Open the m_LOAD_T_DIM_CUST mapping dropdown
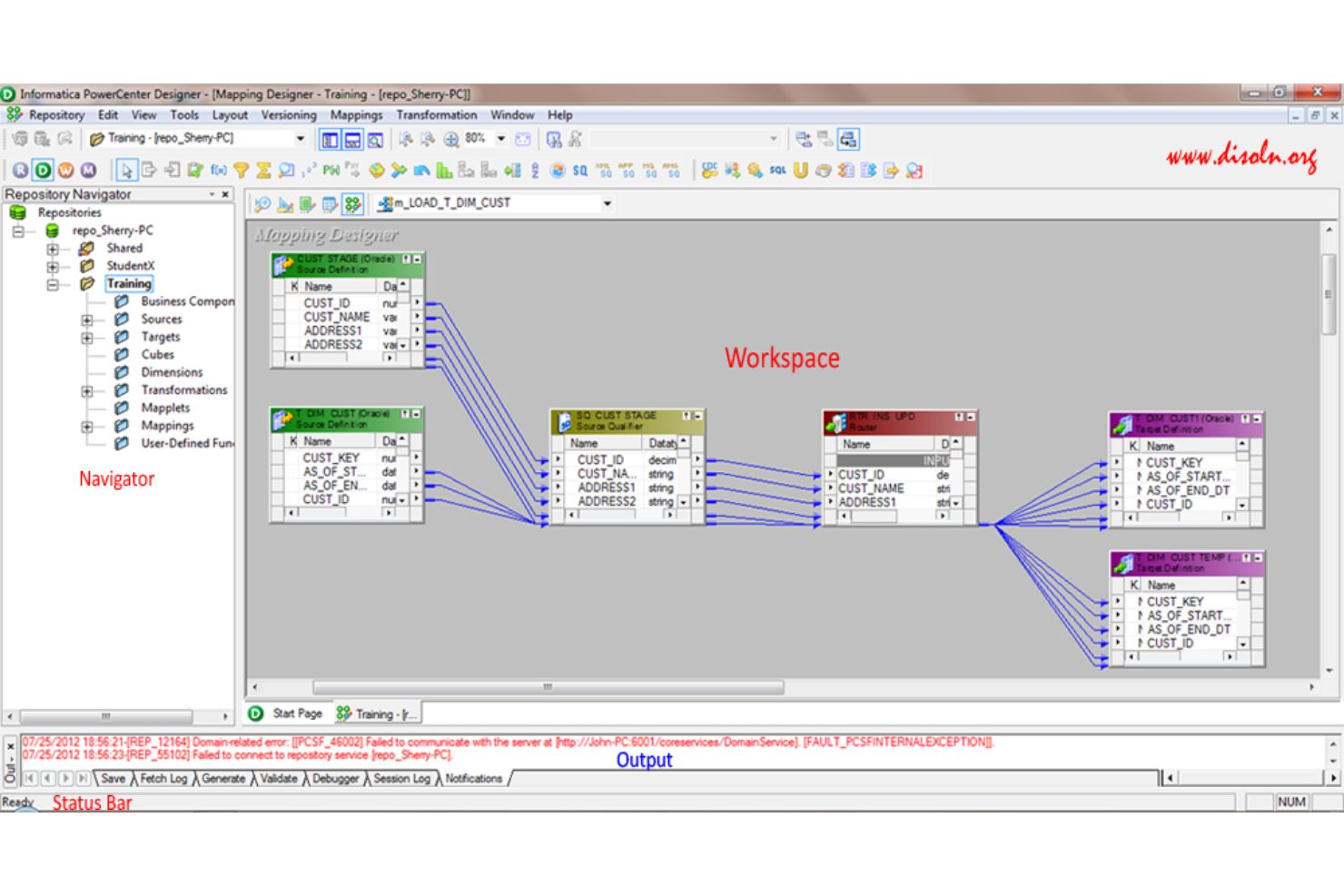This screenshot has width=1344, height=896. [607, 203]
